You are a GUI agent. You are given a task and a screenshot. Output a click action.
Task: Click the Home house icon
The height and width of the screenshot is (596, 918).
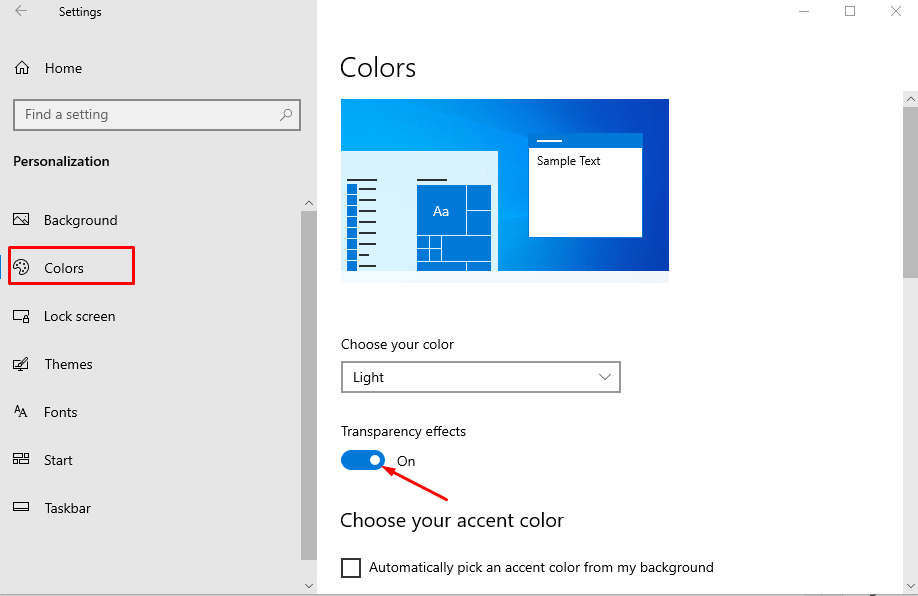click(x=22, y=68)
